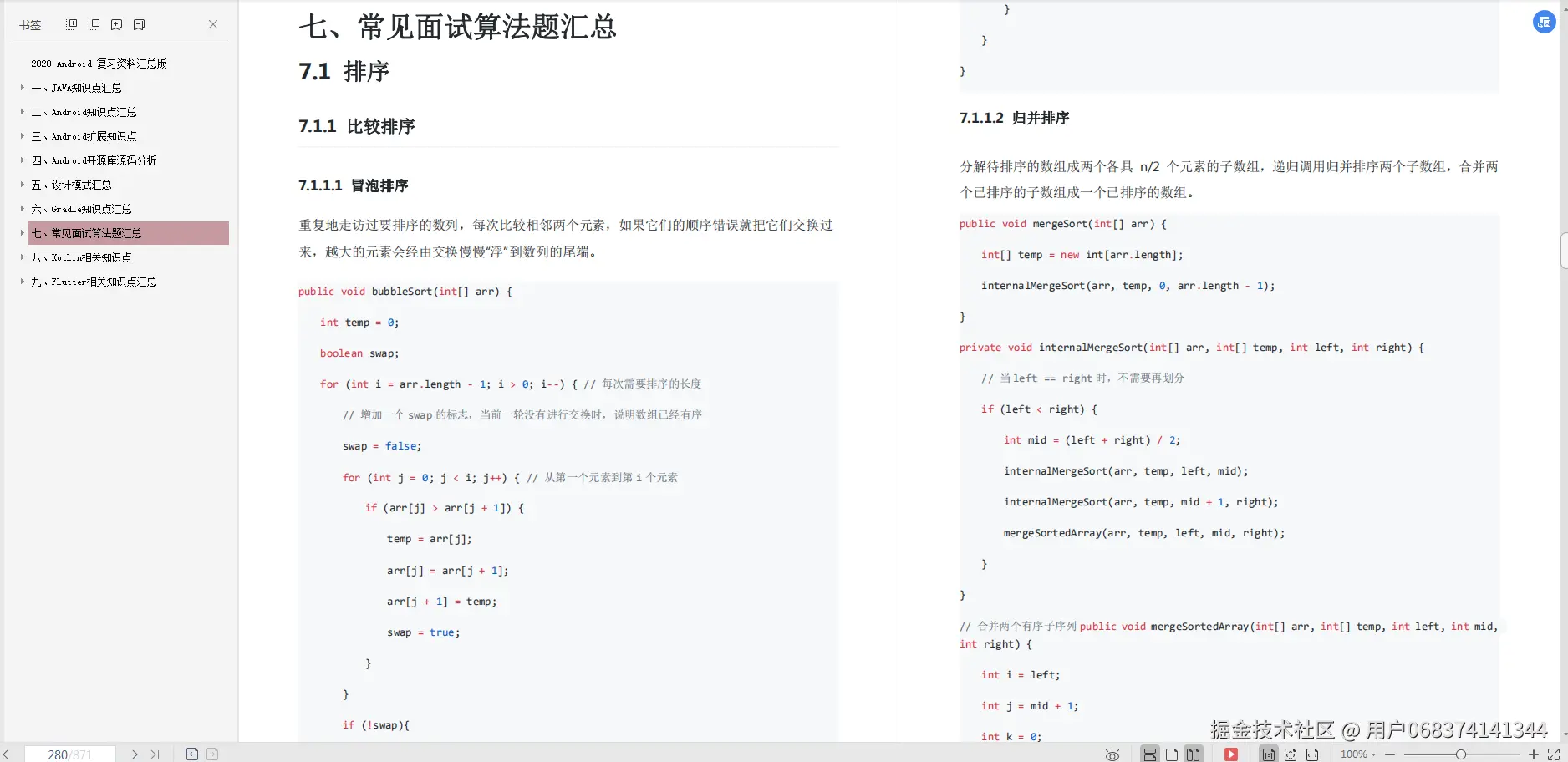Delete the selected bookmark

tap(140, 24)
